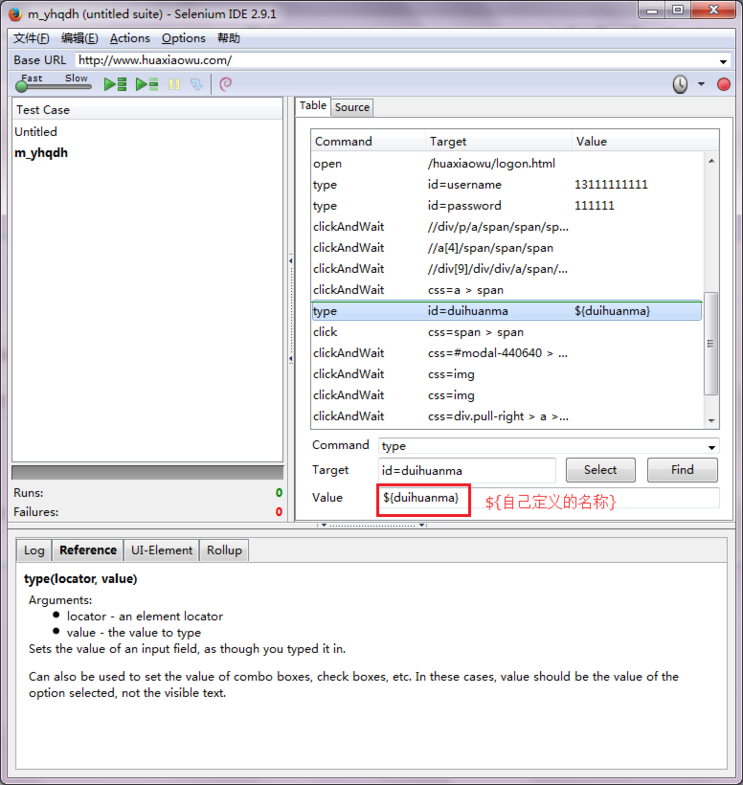Select the type id=username row
The image size is (743, 785).
tap(507, 185)
